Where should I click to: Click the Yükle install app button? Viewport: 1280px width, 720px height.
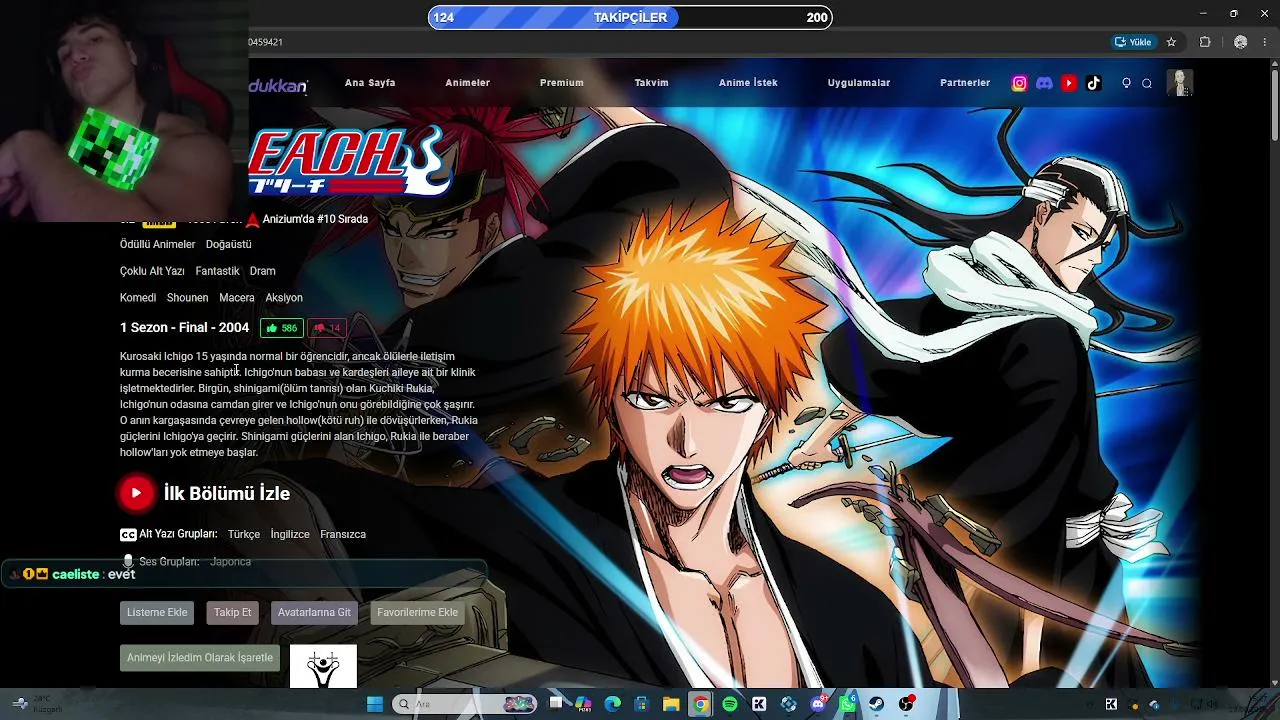[1133, 42]
